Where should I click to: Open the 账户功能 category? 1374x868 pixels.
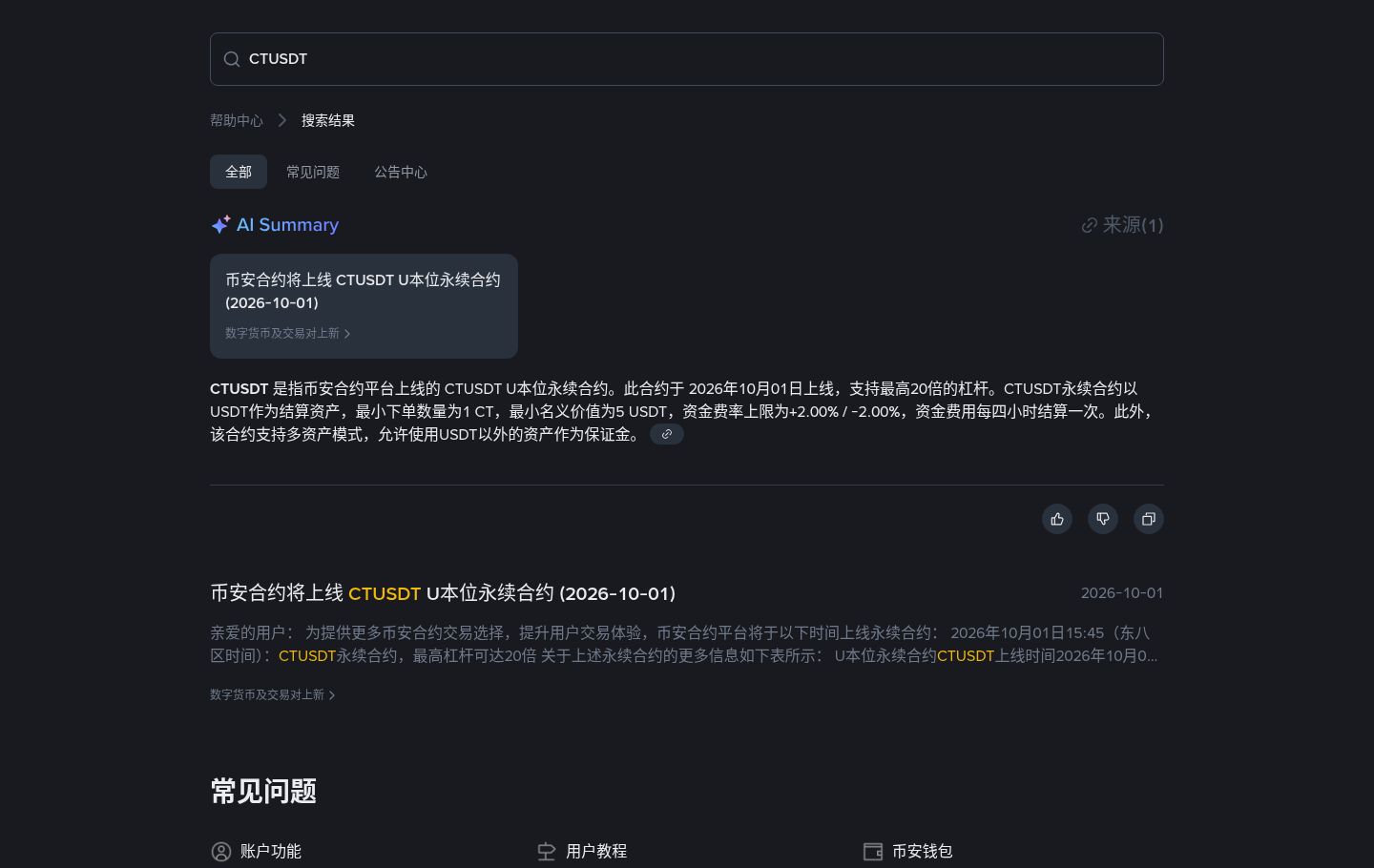271,851
